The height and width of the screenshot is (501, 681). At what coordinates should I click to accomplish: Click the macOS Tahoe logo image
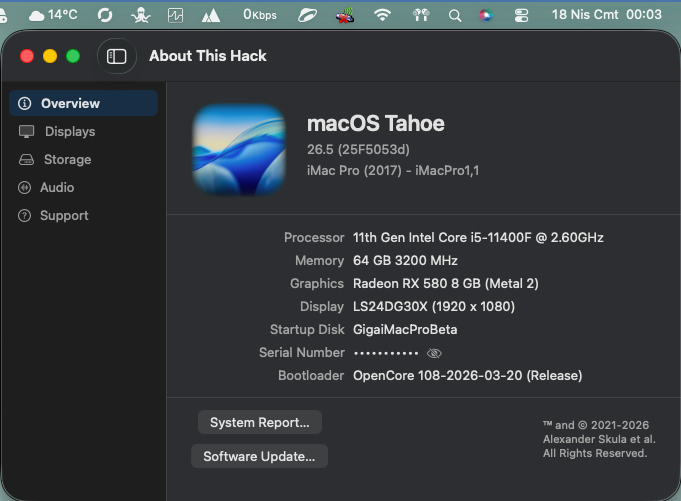(239, 149)
